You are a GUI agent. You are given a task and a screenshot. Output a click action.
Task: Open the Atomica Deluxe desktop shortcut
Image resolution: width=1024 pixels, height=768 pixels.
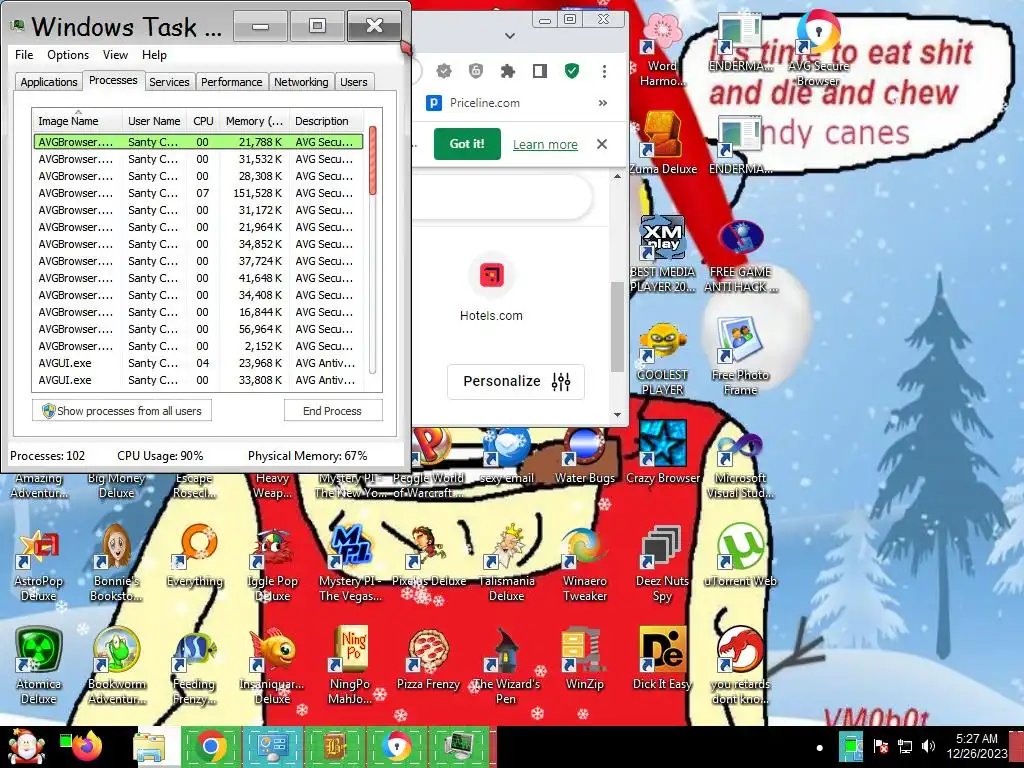click(x=39, y=666)
